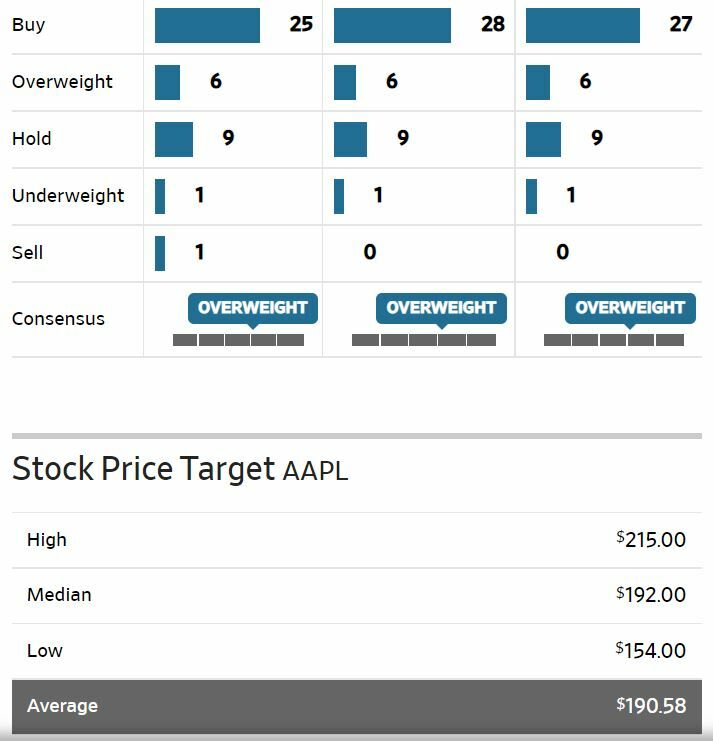
Task: Click the Sell row label
Action: [27, 253]
